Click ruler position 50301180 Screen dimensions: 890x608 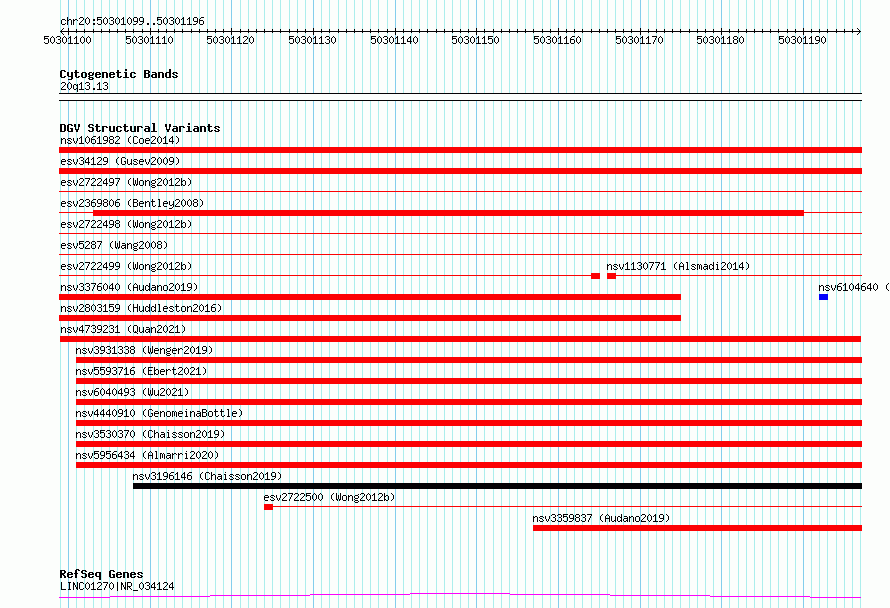click(721, 40)
